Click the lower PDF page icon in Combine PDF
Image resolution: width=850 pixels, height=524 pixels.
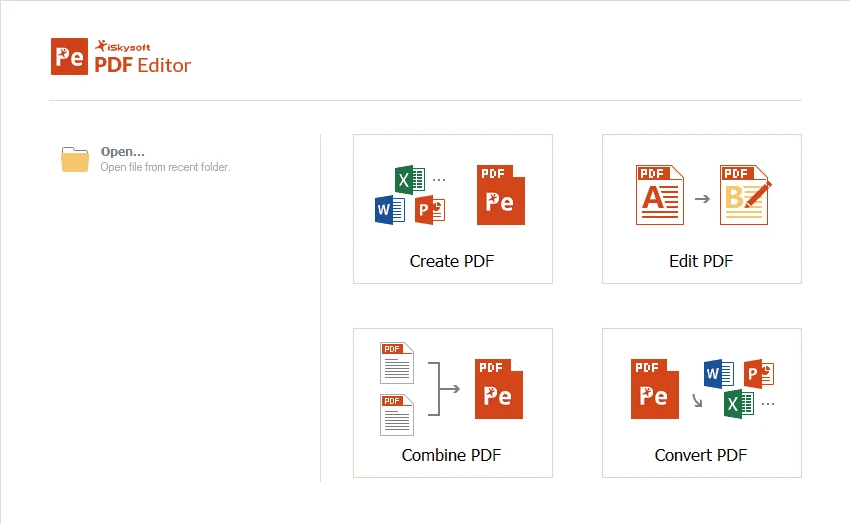tap(397, 415)
